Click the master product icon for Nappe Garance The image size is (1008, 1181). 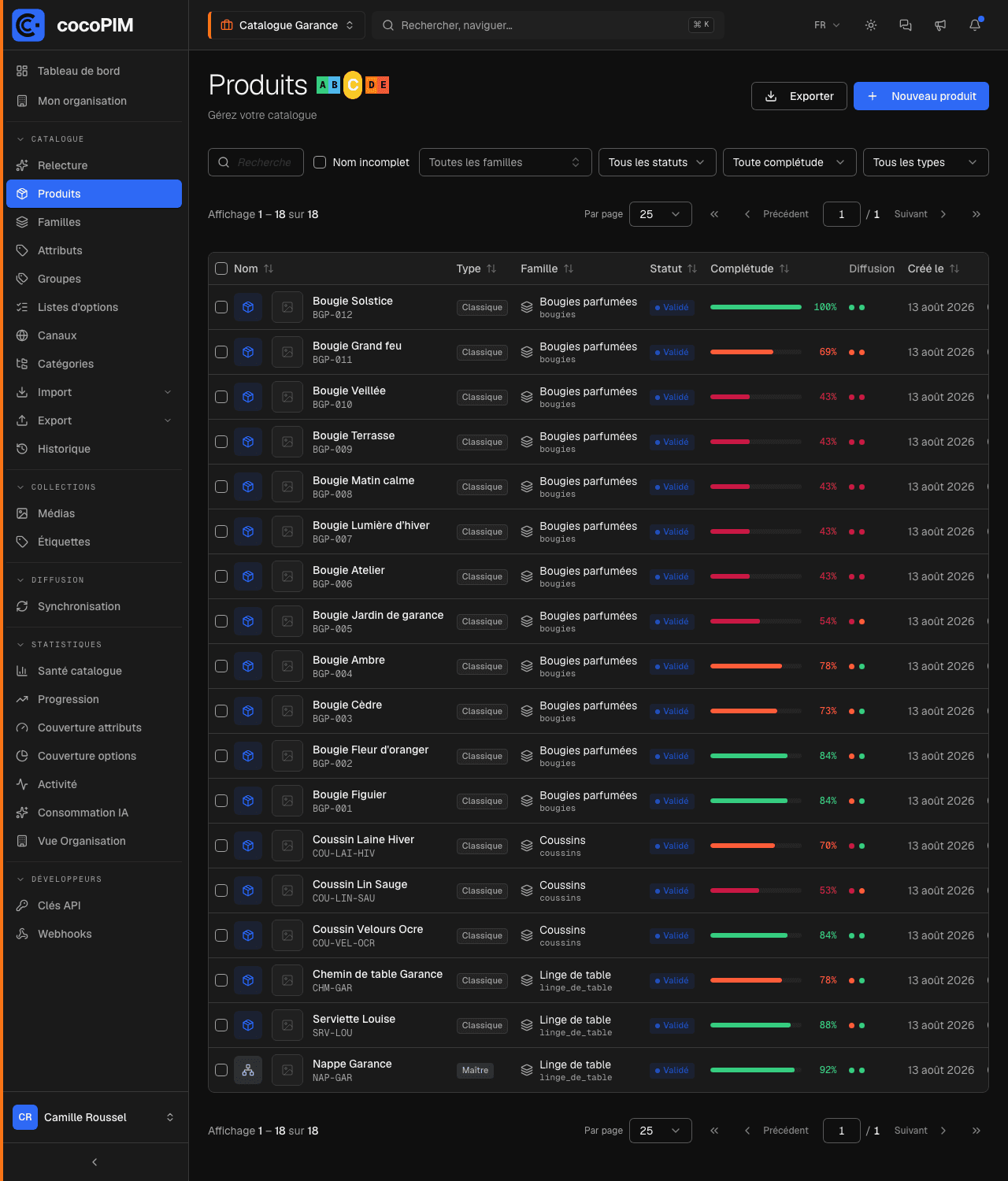coord(248,1070)
